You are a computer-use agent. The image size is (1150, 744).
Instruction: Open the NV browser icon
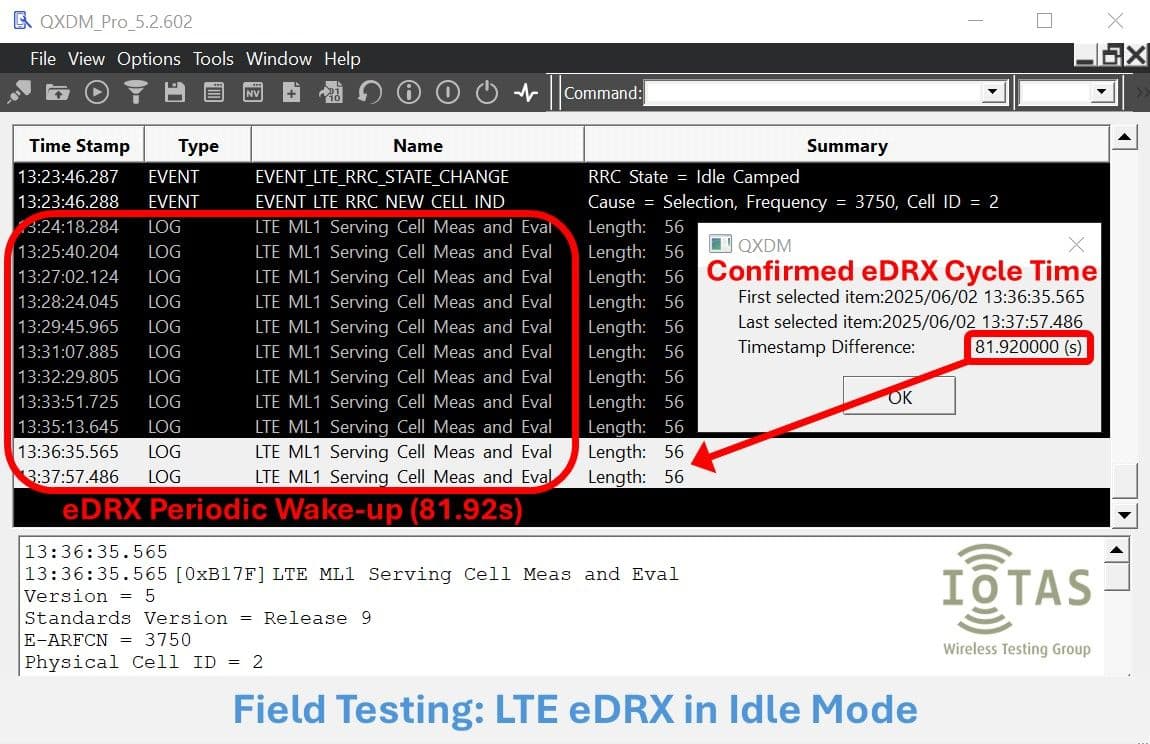tap(253, 92)
